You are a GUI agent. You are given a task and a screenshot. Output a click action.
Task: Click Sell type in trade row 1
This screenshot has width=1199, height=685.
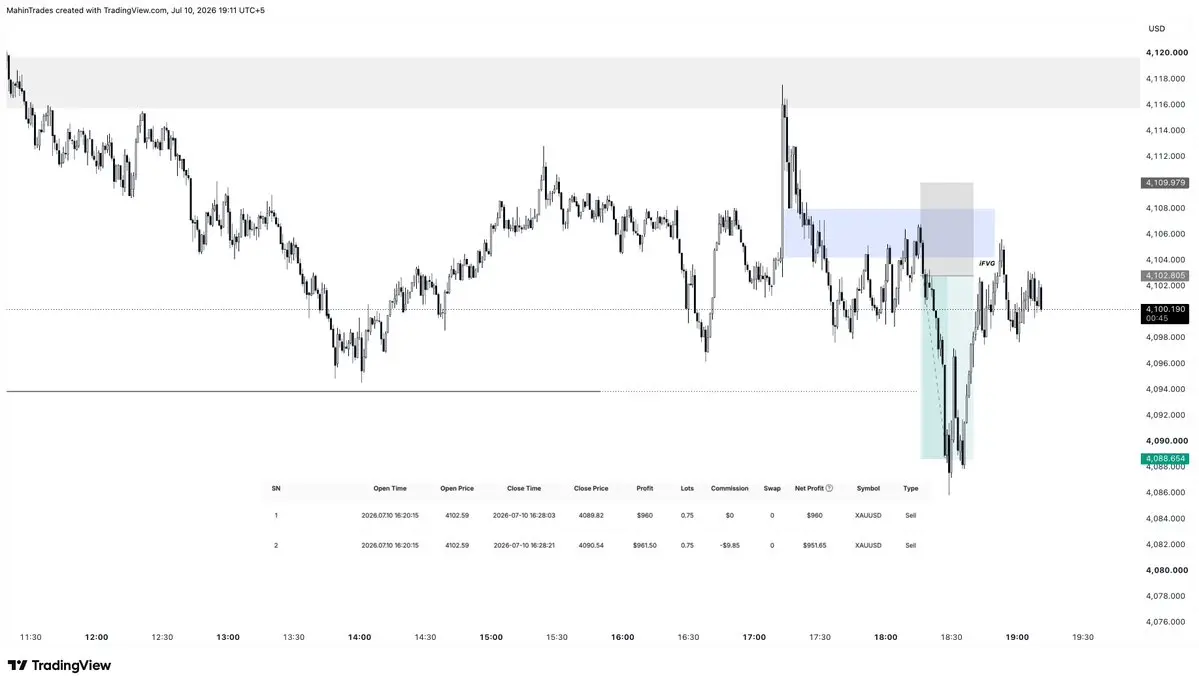coord(911,515)
